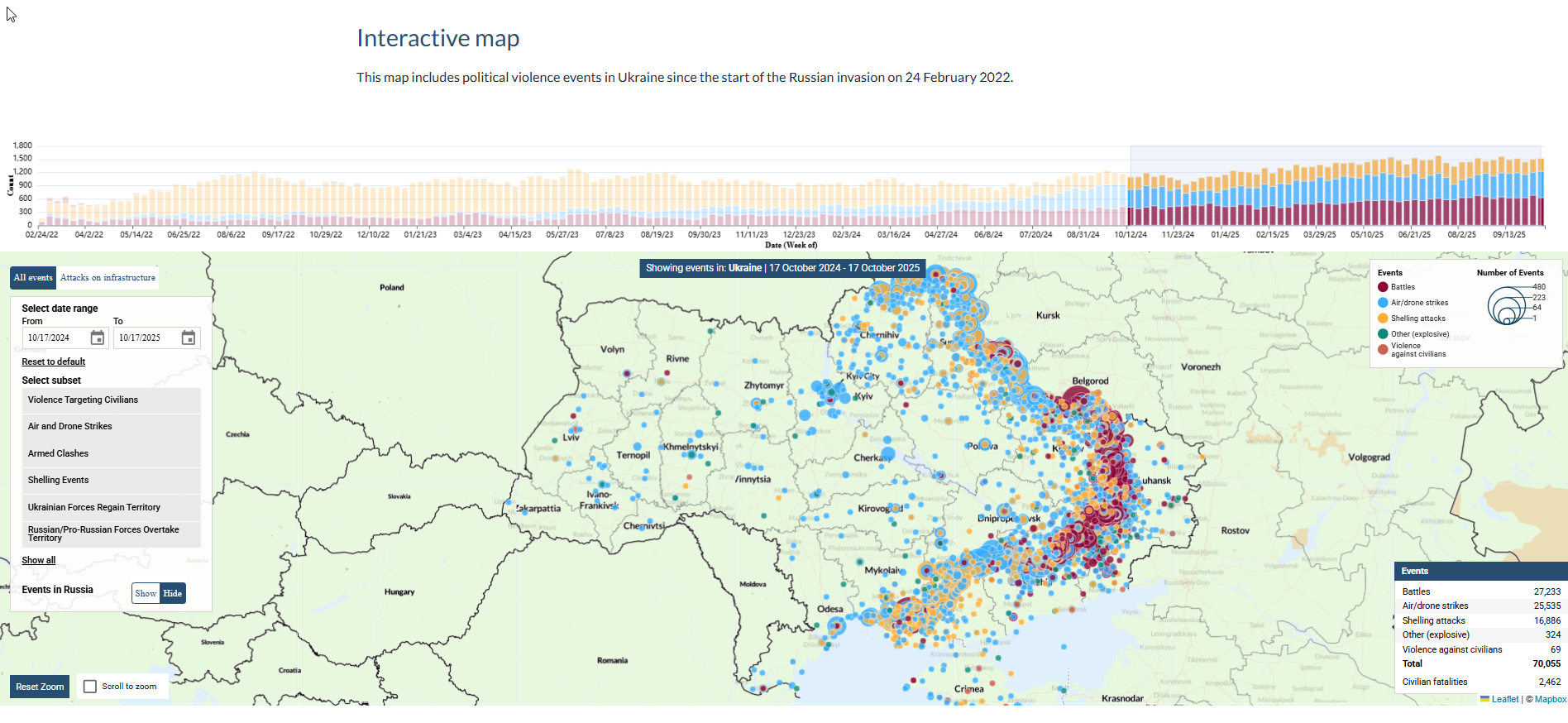Viewport: 1568px width, 723px height.
Task: Click the Show all link
Action: [39, 561]
